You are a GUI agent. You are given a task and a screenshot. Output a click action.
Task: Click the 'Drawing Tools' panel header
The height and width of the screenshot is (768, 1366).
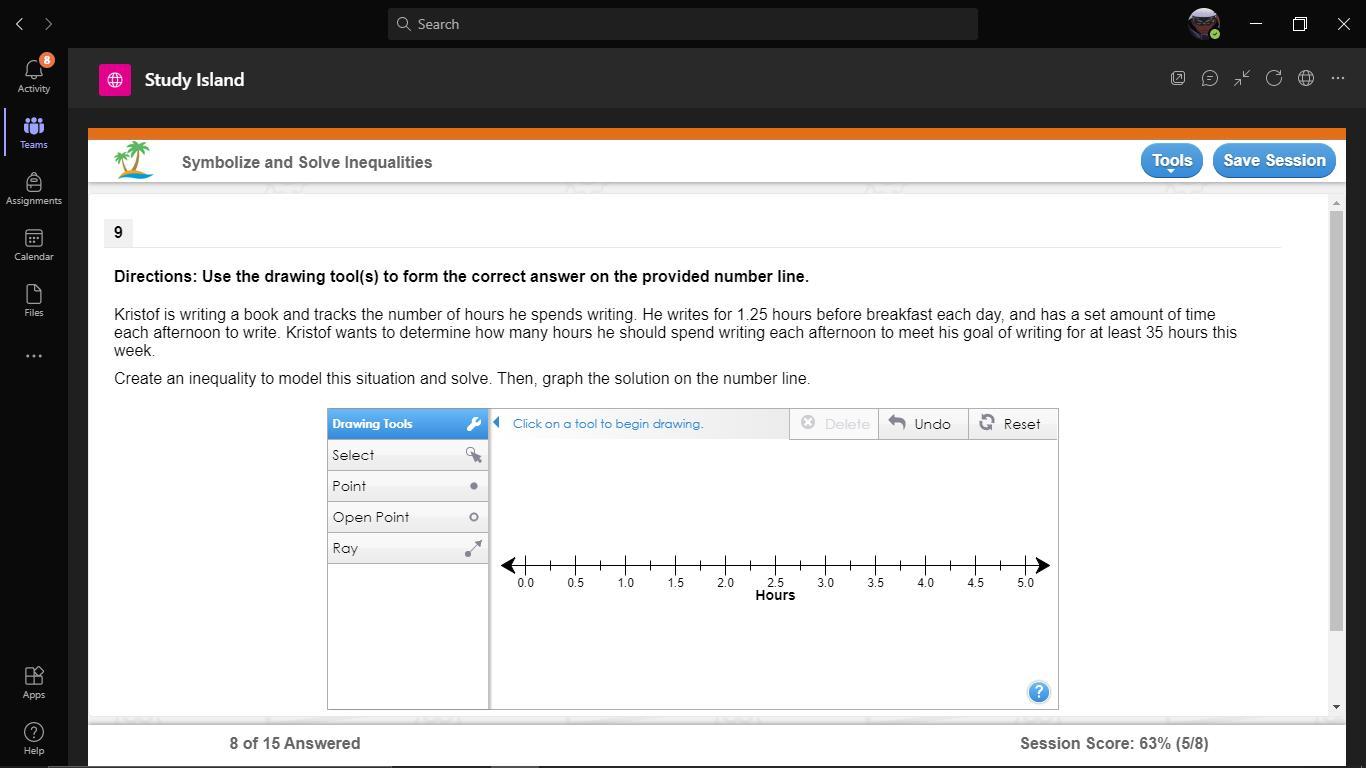(408, 424)
